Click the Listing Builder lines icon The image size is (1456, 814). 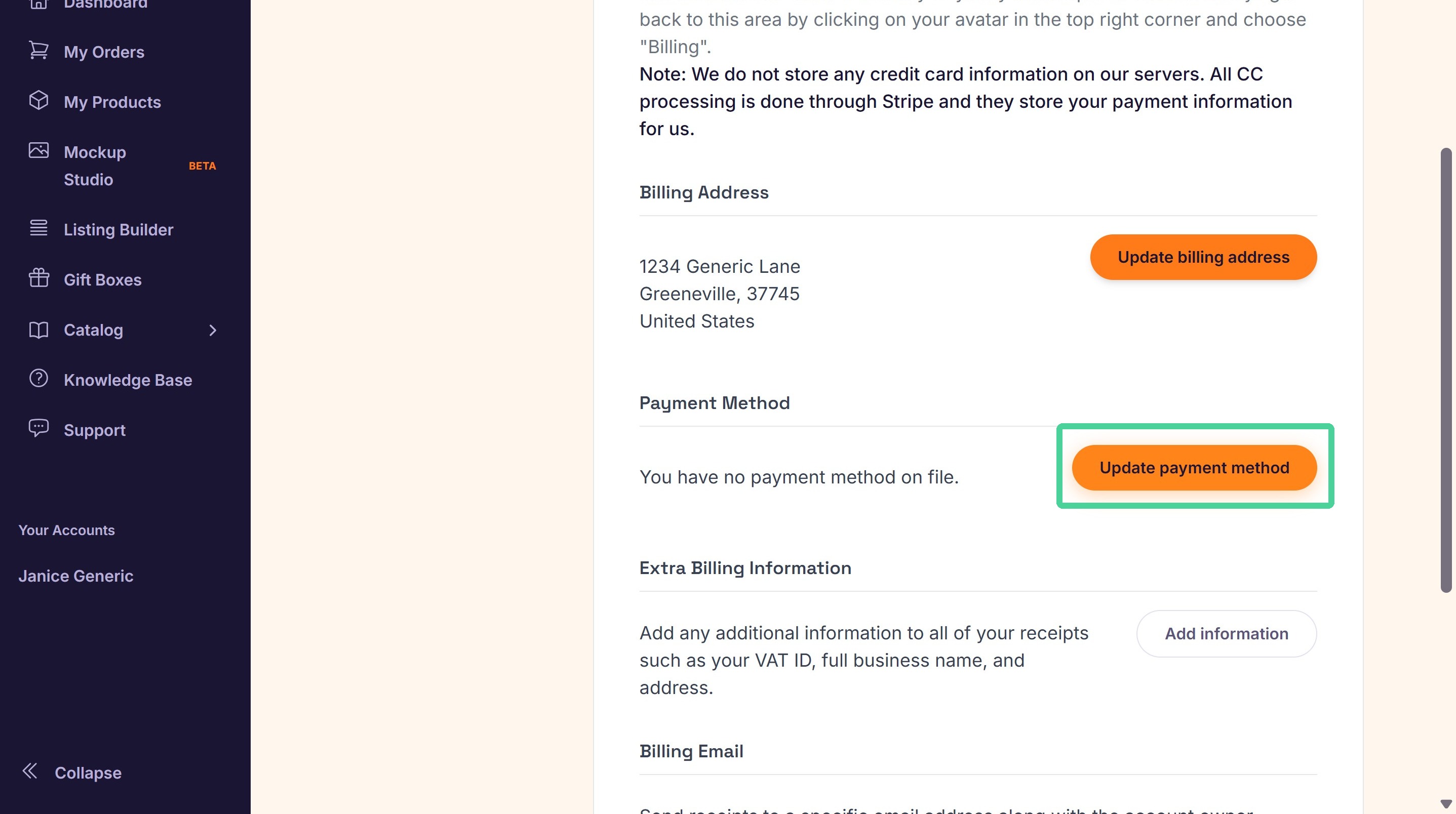pos(38,228)
